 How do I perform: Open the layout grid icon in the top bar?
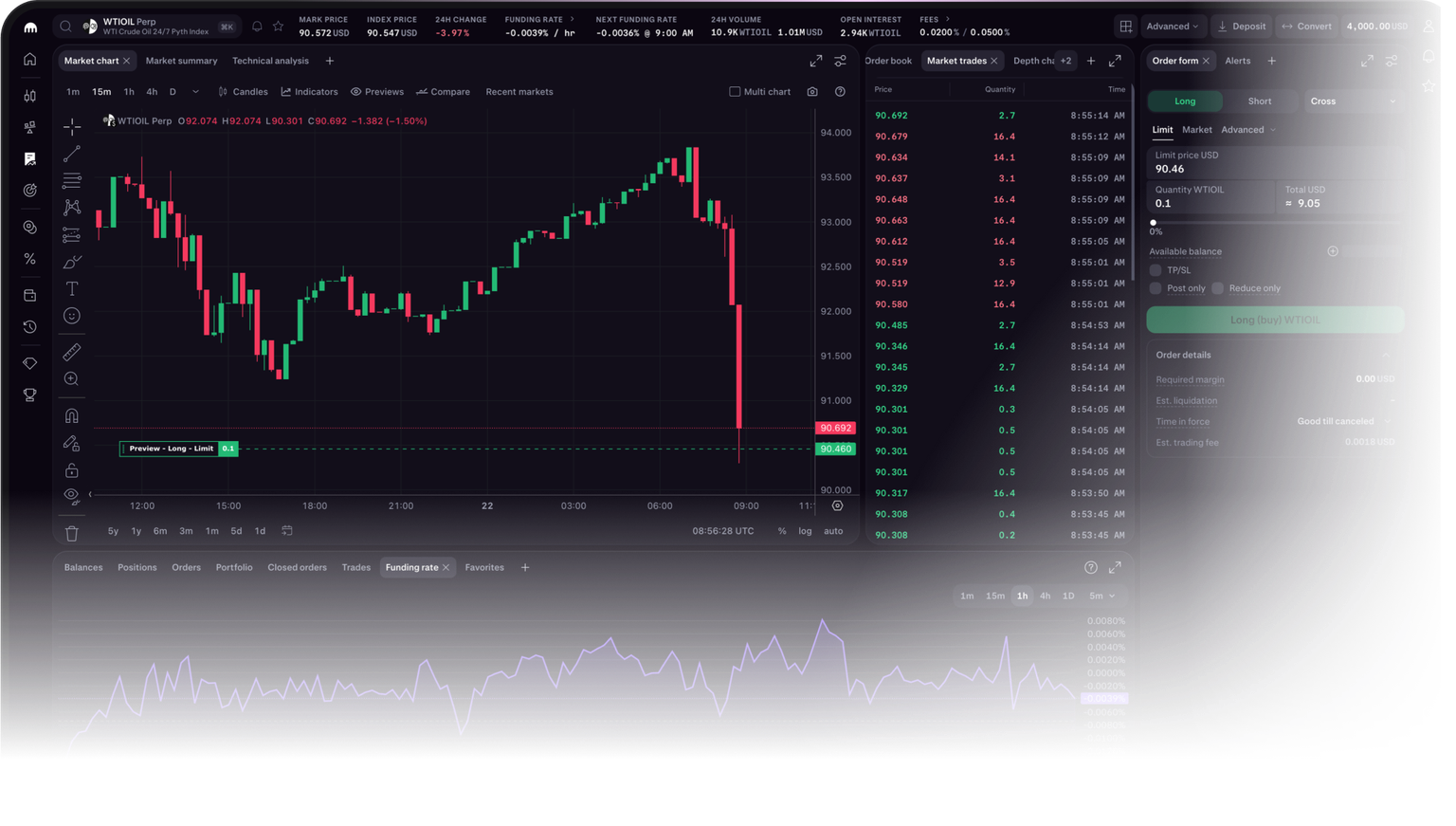tap(1125, 27)
